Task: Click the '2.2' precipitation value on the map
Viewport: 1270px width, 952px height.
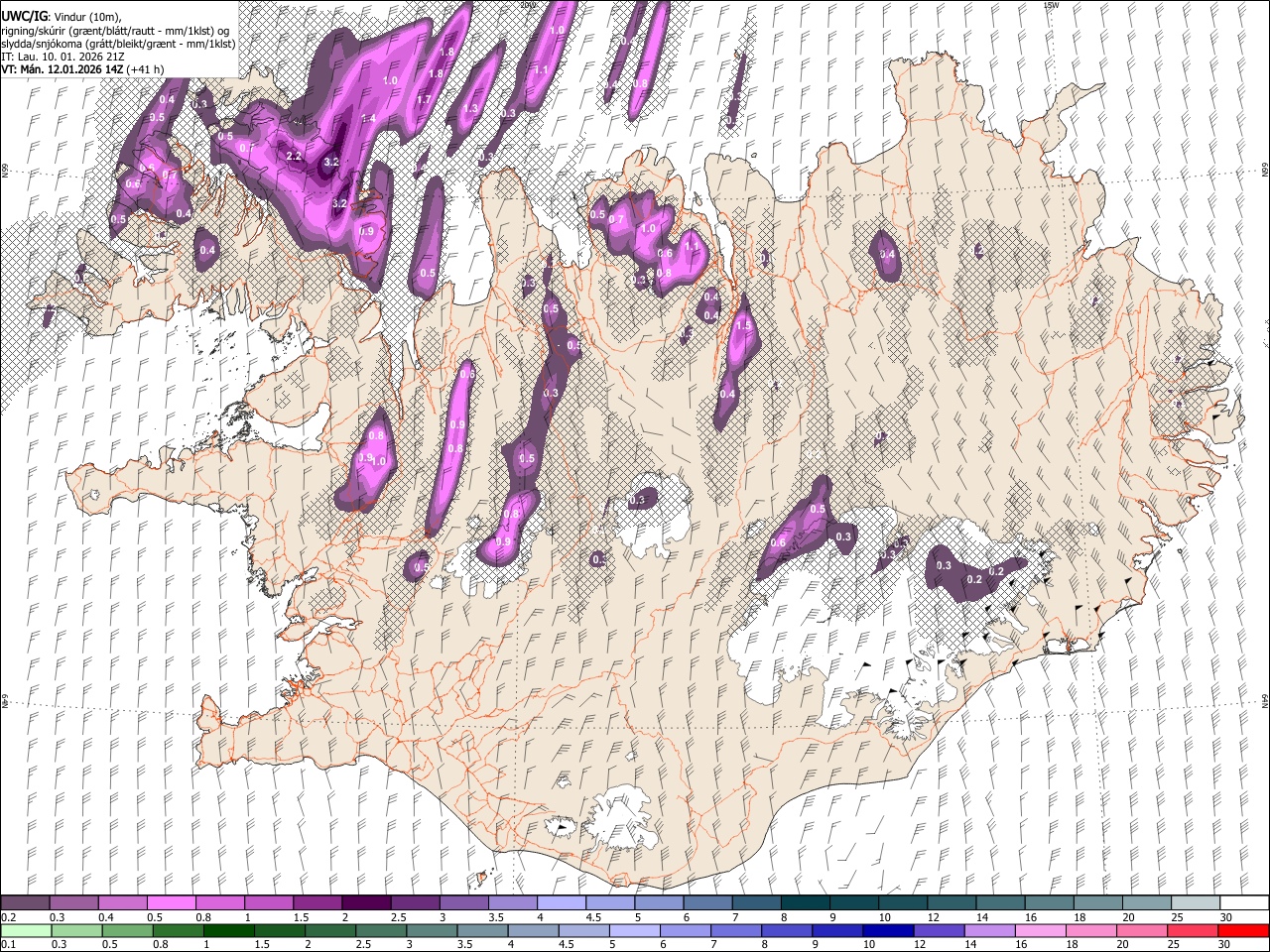Action: pos(293,157)
